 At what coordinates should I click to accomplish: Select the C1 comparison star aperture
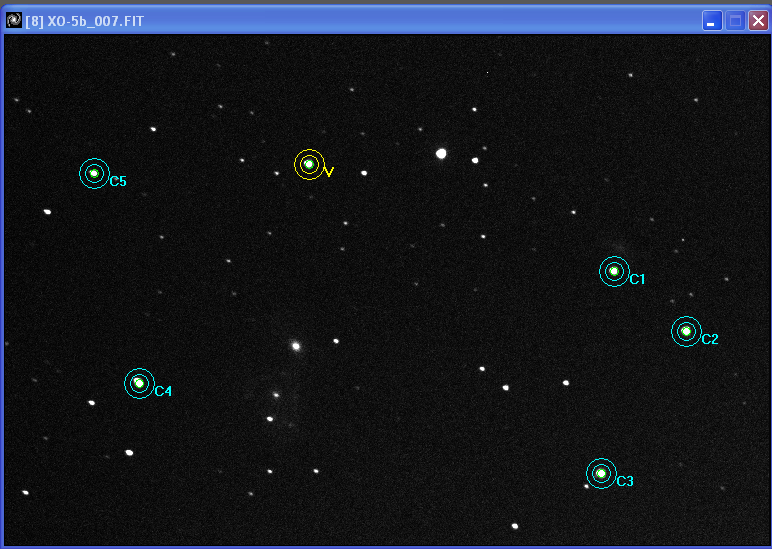pyautogui.click(x=614, y=271)
